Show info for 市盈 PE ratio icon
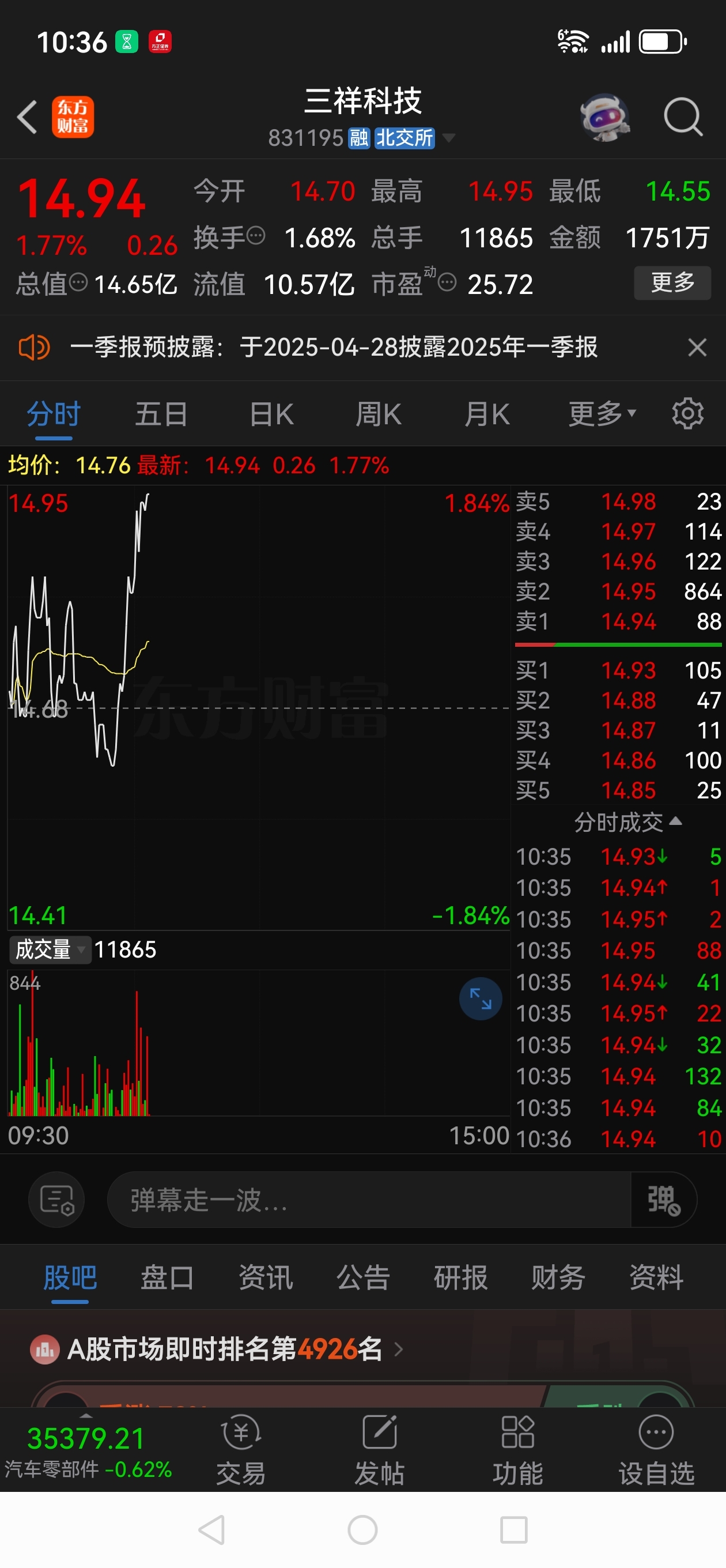 click(447, 283)
